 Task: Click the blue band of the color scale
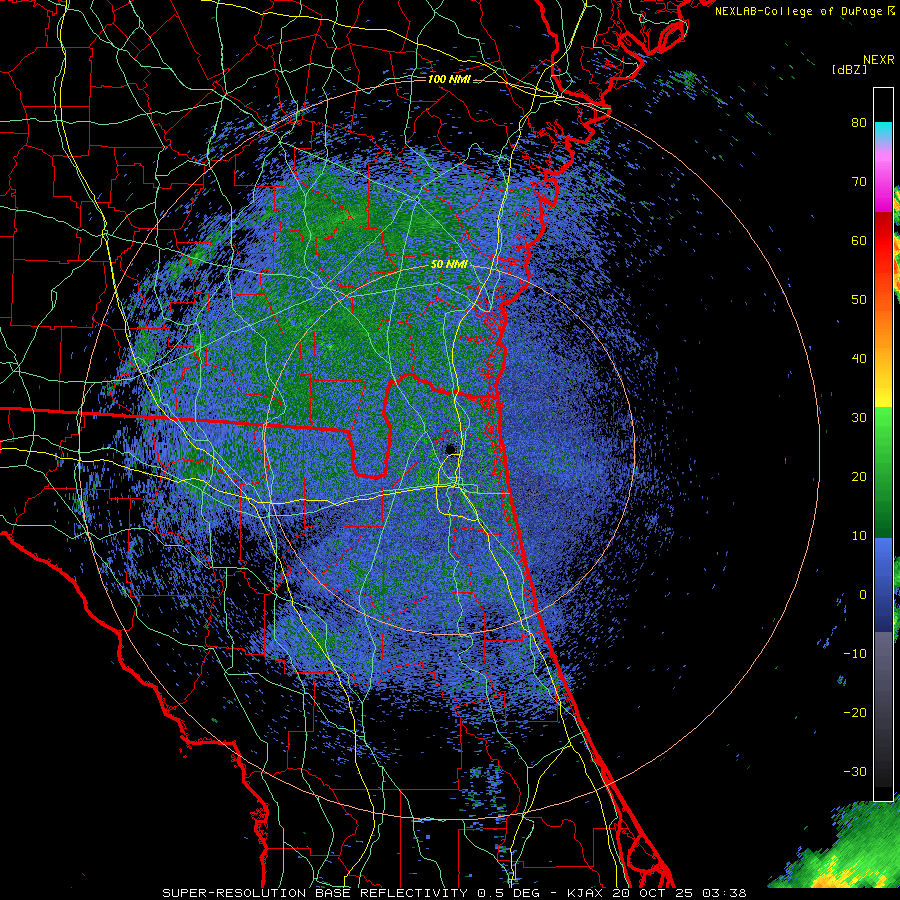click(x=883, y=584)
